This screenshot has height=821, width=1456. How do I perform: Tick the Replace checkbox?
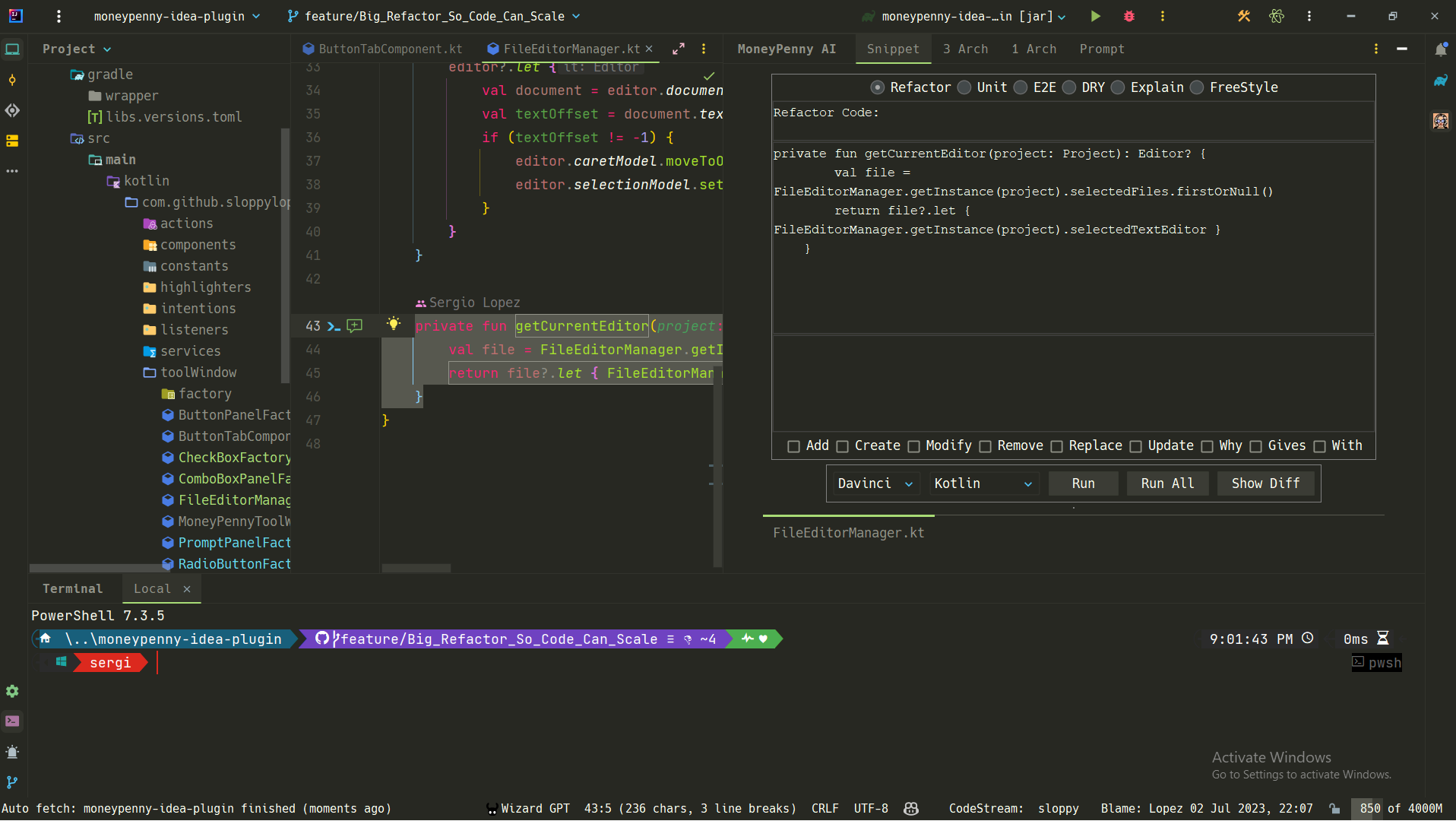click(x=1056, y=446)
